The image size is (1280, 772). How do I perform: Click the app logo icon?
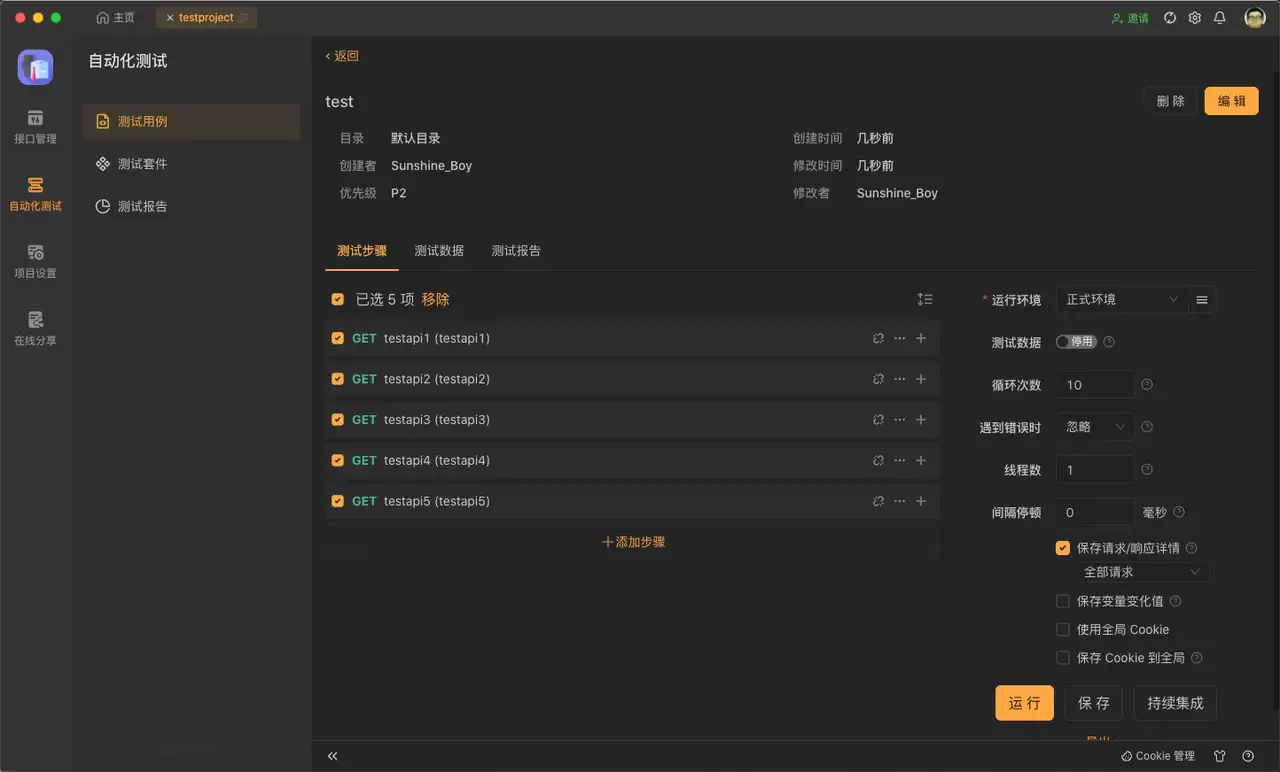35,67
